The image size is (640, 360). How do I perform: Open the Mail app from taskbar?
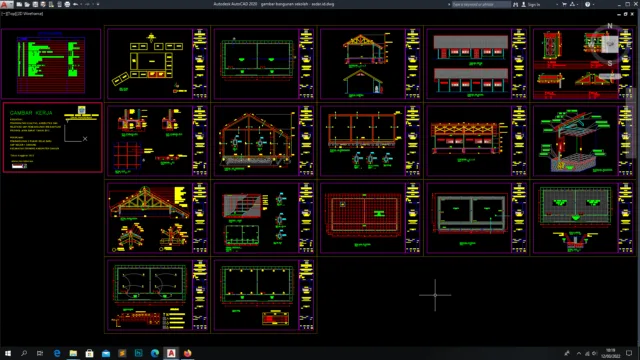pos(106,353)
